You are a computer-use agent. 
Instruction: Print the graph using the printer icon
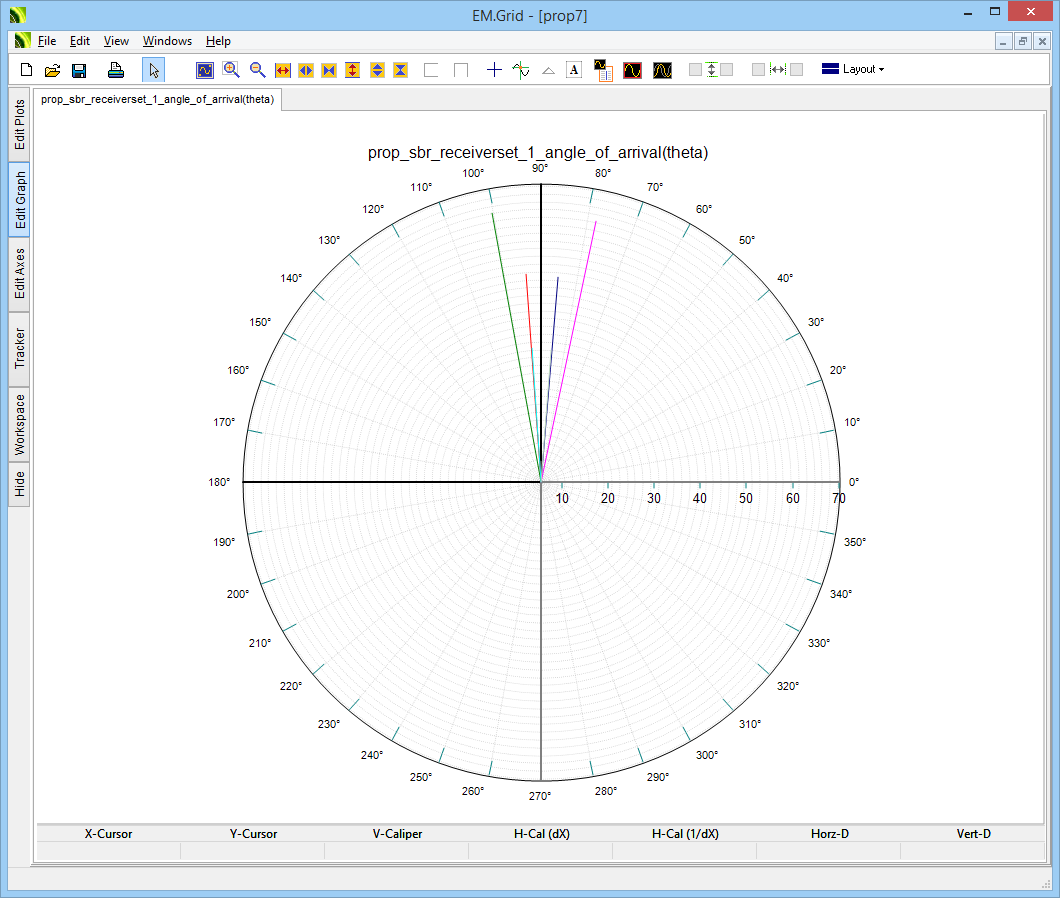(116, 70)
